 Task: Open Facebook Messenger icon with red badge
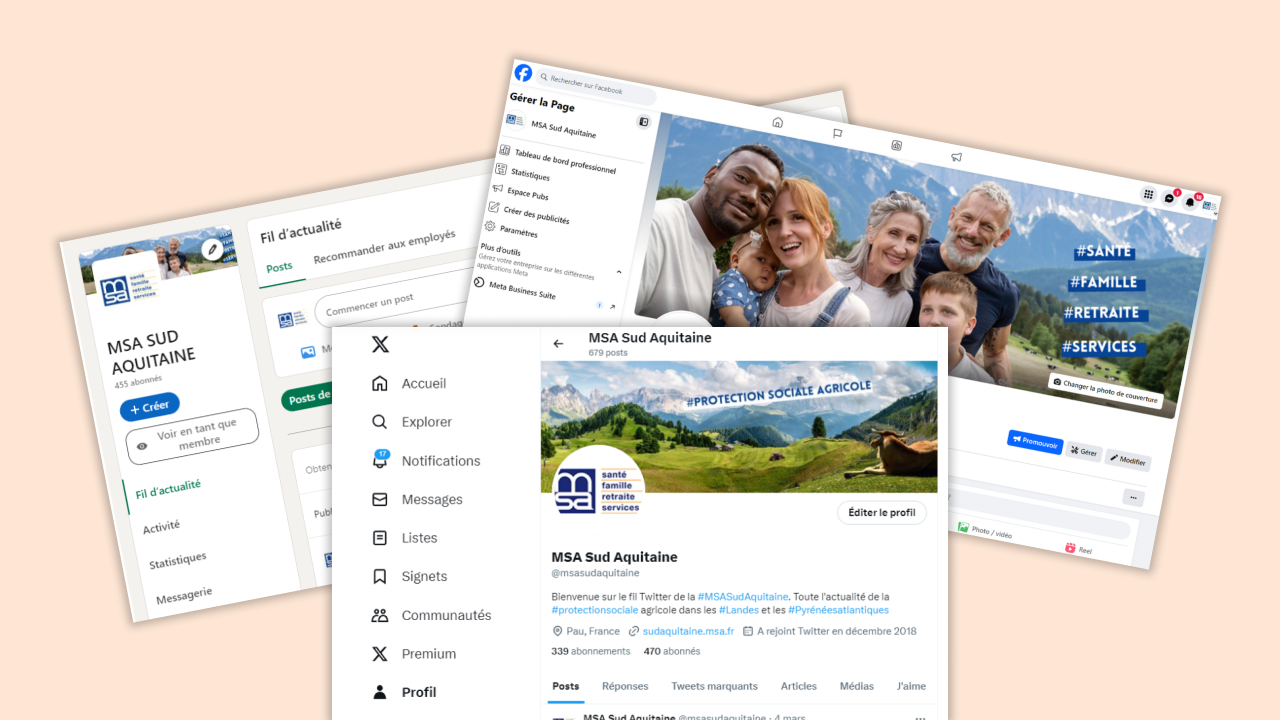pos(1170,198)
